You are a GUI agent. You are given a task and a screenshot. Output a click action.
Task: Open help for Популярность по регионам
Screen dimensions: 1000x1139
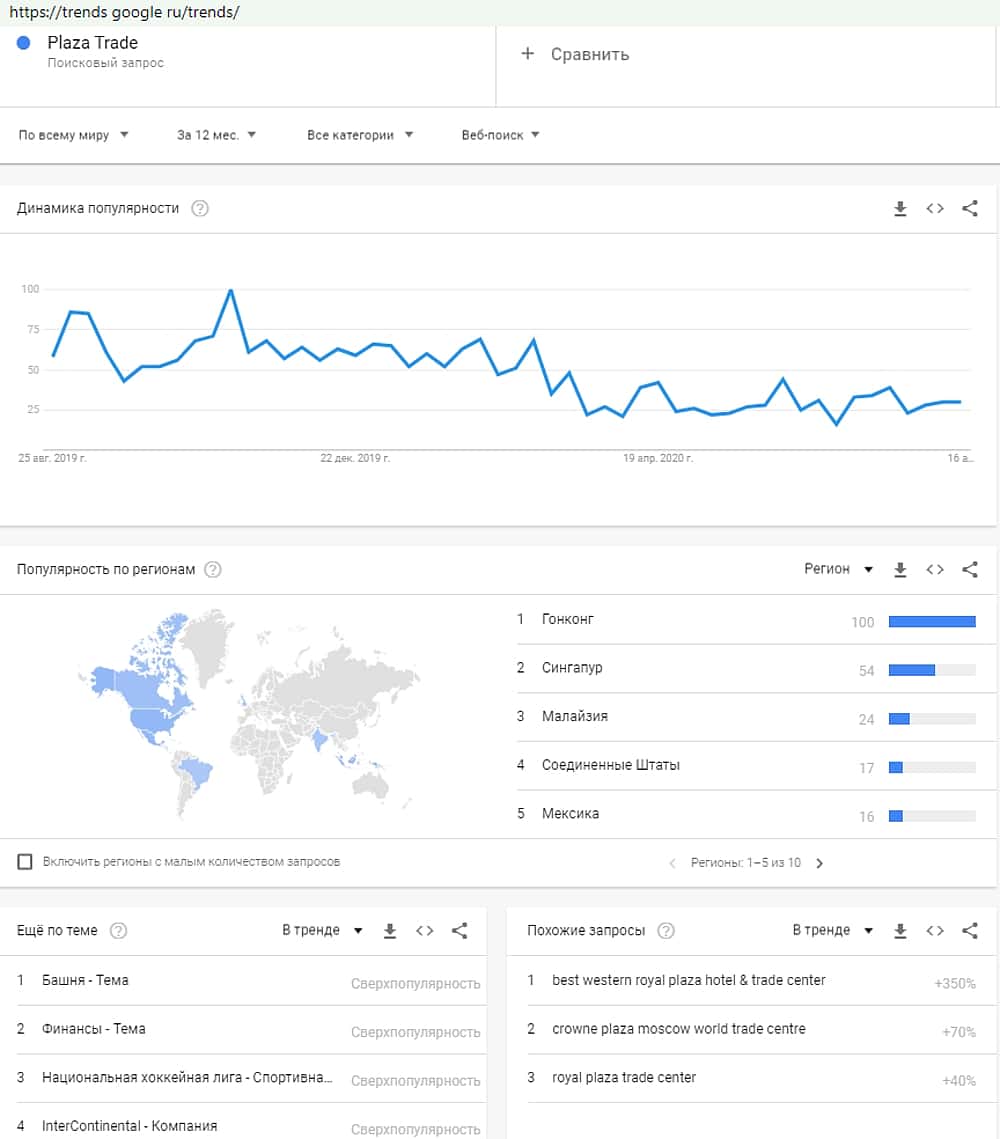tap(213, 570)
